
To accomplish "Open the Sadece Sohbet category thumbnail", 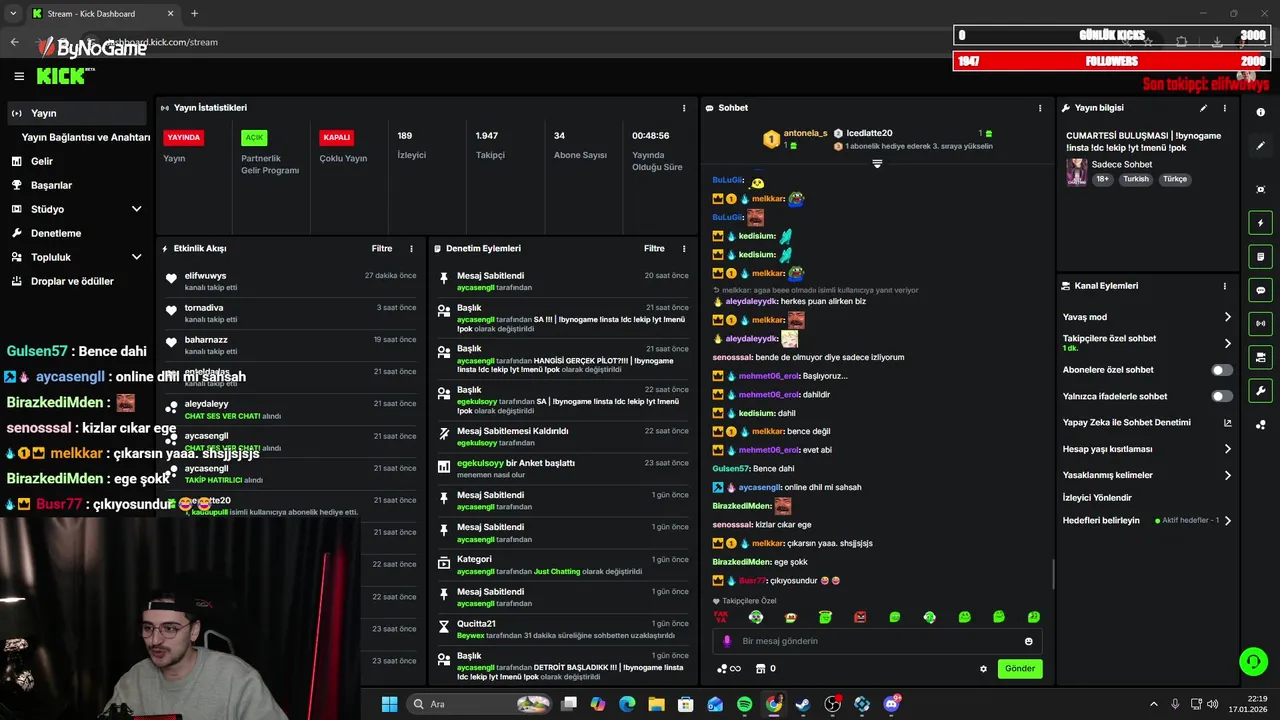I will click(x=1076, y=171).
